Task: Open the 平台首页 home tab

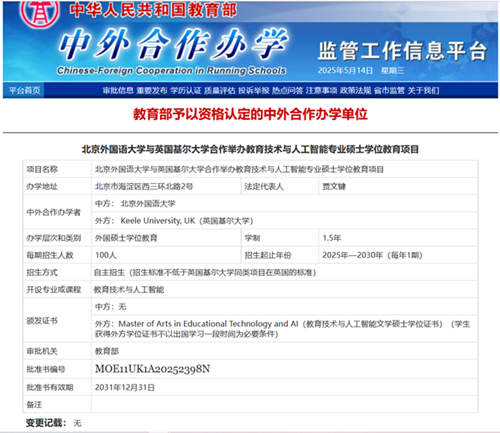Action: click(x=24, y=90)
